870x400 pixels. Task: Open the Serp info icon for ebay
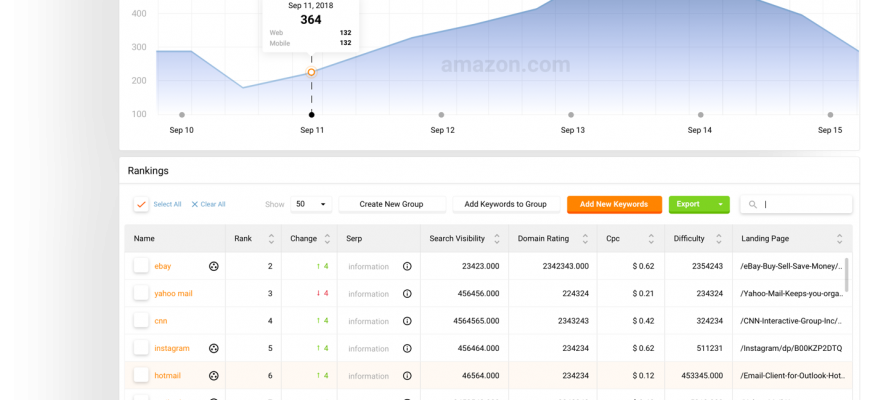pyautogui.click(x=407, y=266)
